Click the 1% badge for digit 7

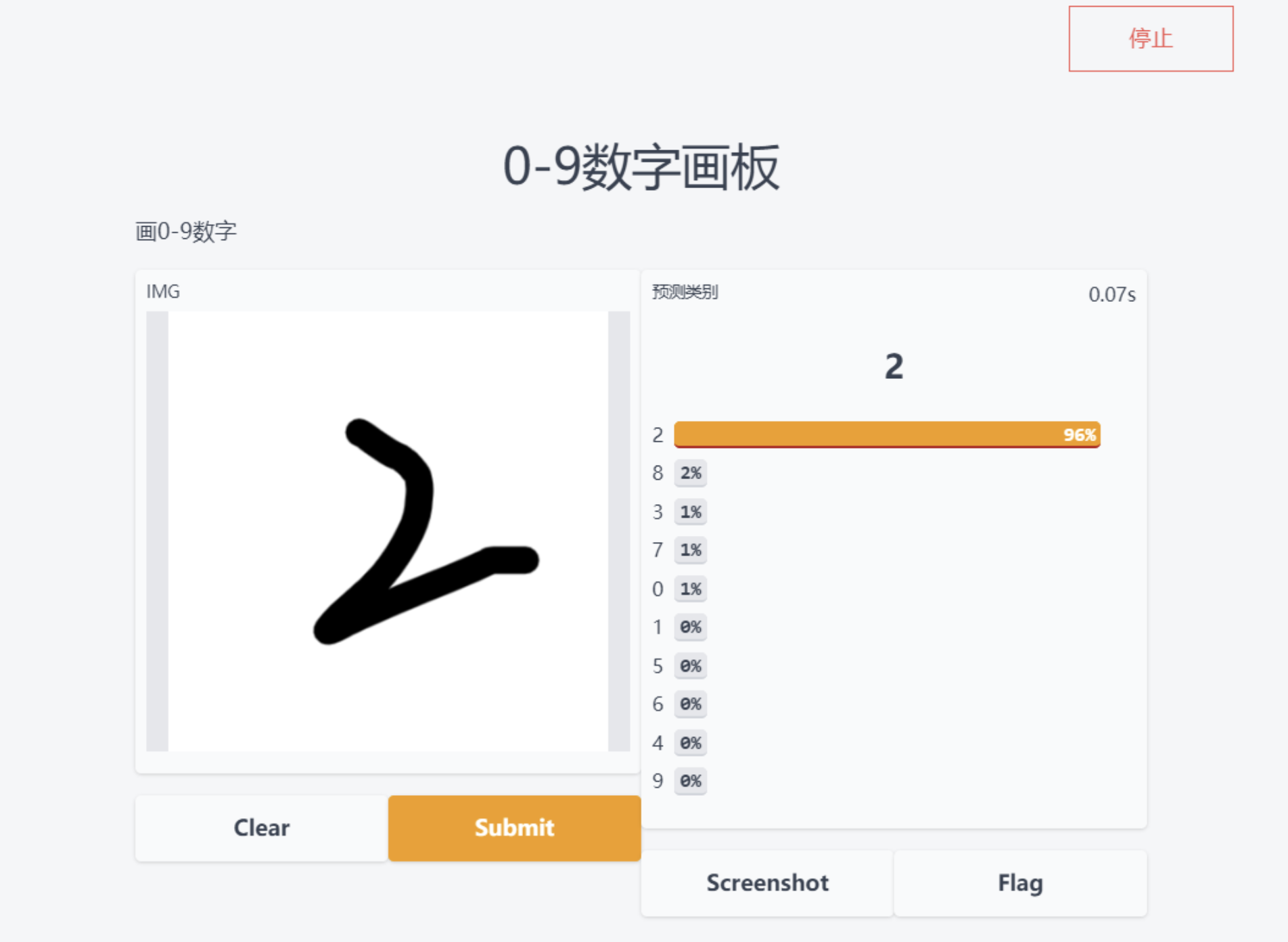(x=691, y=550)
